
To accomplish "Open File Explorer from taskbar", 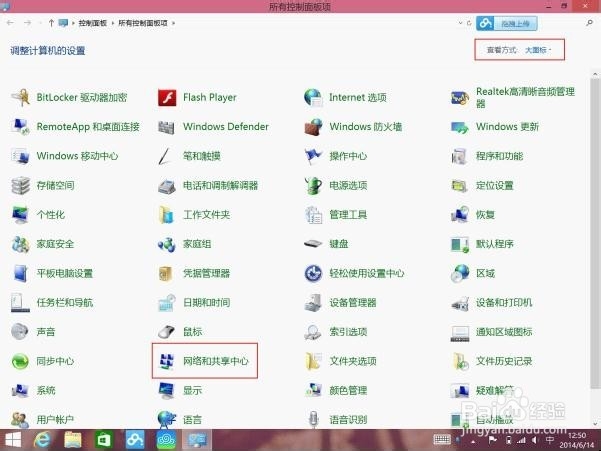I will [72, 440].
